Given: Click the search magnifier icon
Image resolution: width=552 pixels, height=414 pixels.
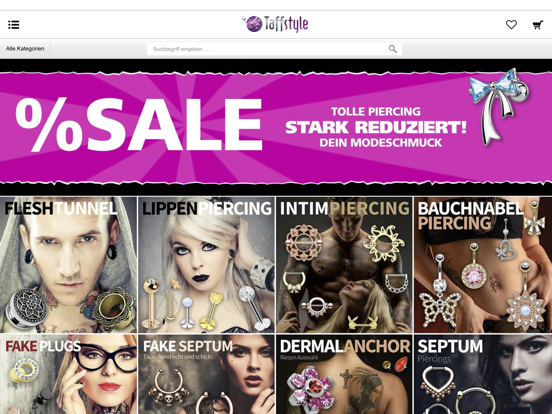Looking at the screenshot, I should click(393, 49).
